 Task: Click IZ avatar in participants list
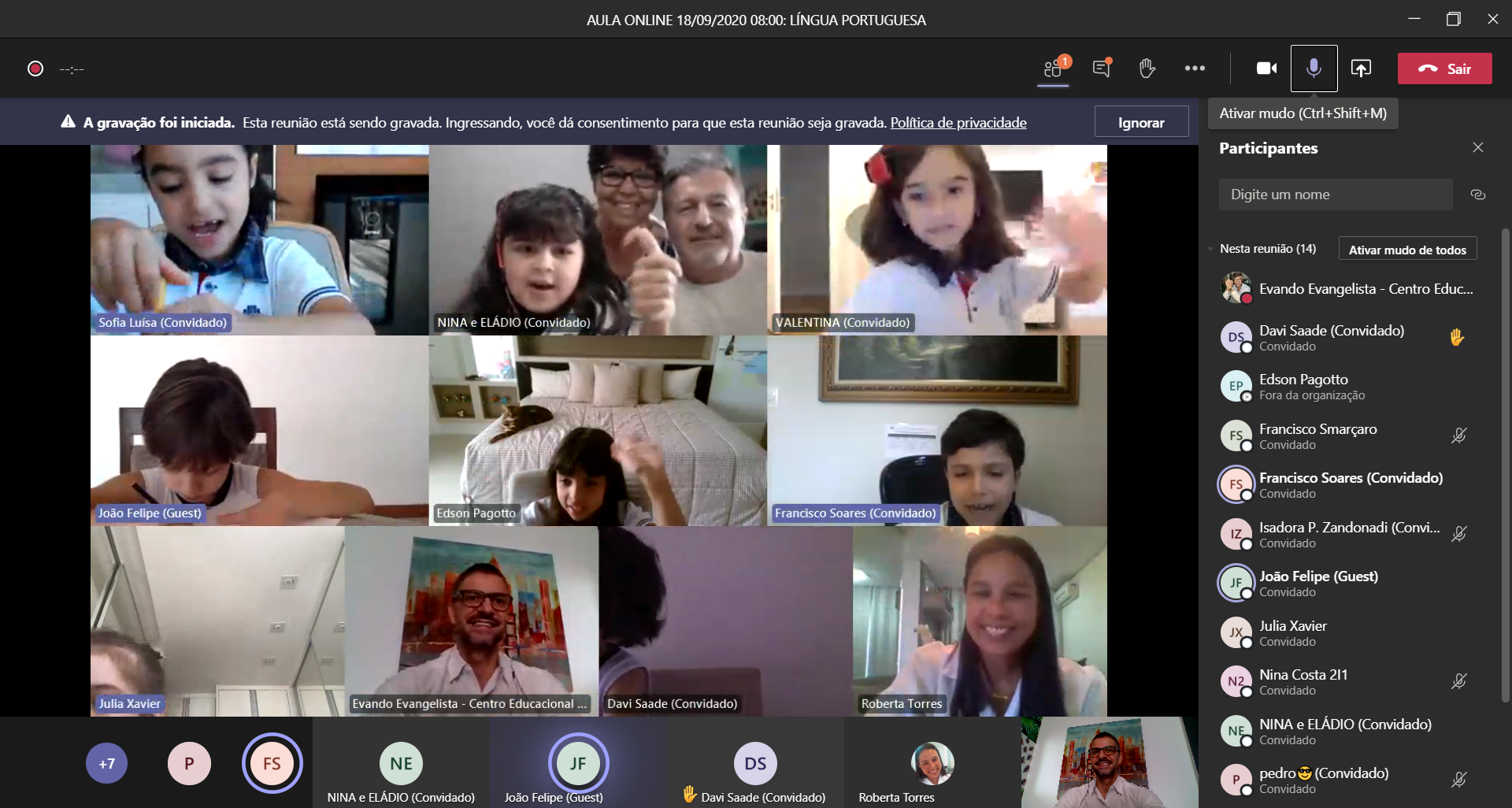tap(1236, 533)
